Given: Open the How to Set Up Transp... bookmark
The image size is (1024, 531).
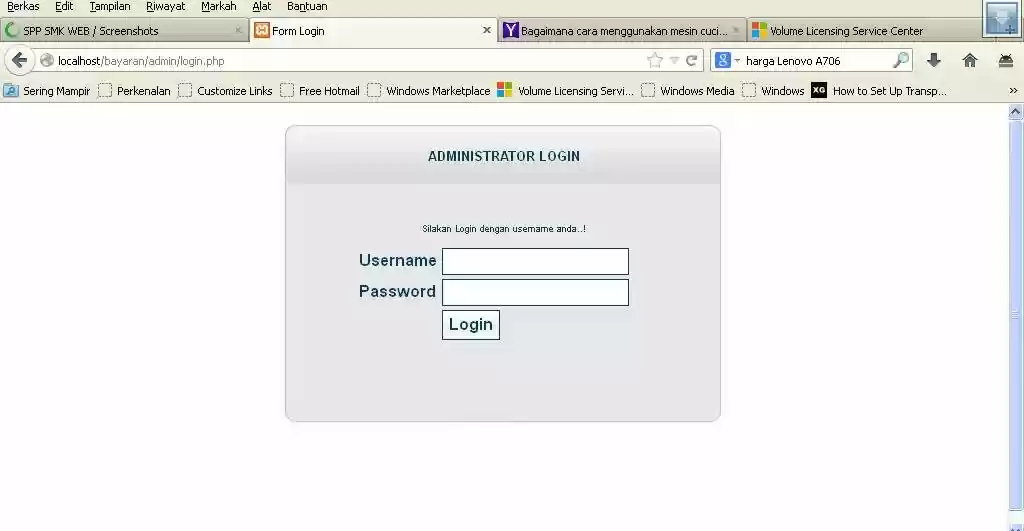Looking at the screenshot, I should point(879,91).
